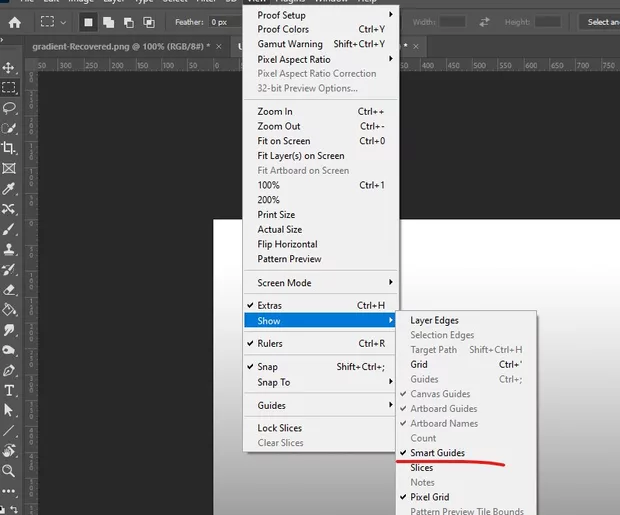Select the Quick Selection tool
620x515 pixels.
click(9, 128)
